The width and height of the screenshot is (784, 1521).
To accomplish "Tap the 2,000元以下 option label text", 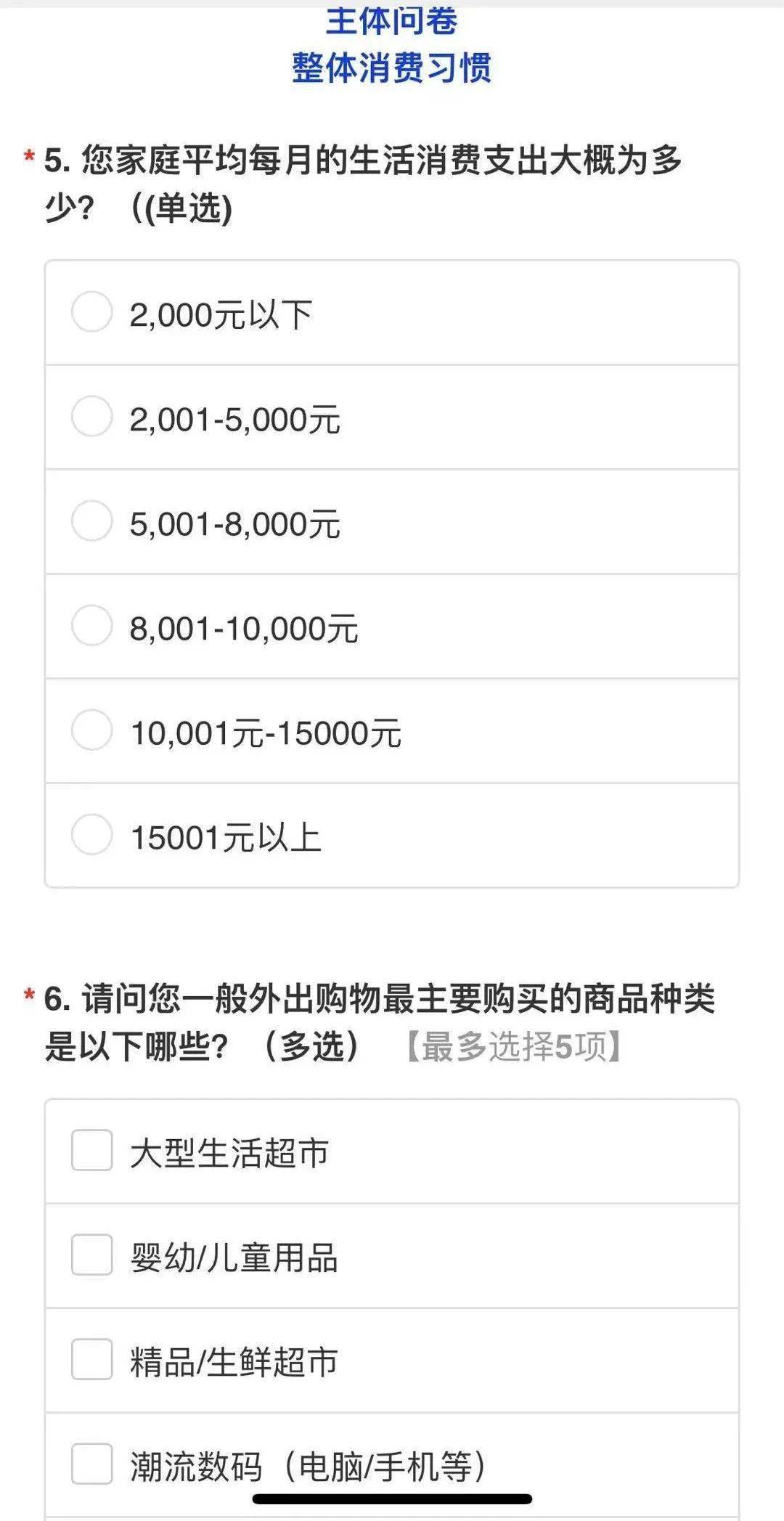I will tap(221, 315).
